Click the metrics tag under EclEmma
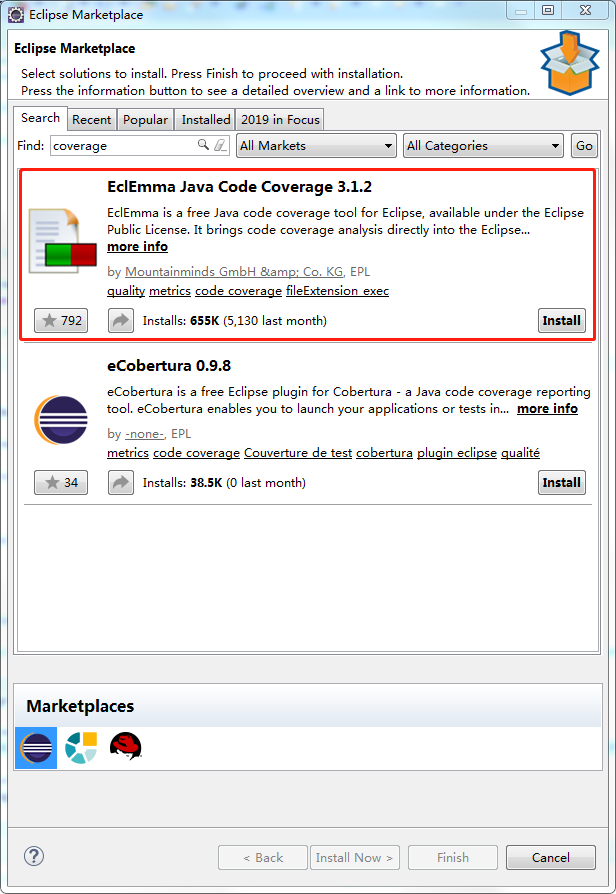This screenshot has height=894, width=616. 170,291
